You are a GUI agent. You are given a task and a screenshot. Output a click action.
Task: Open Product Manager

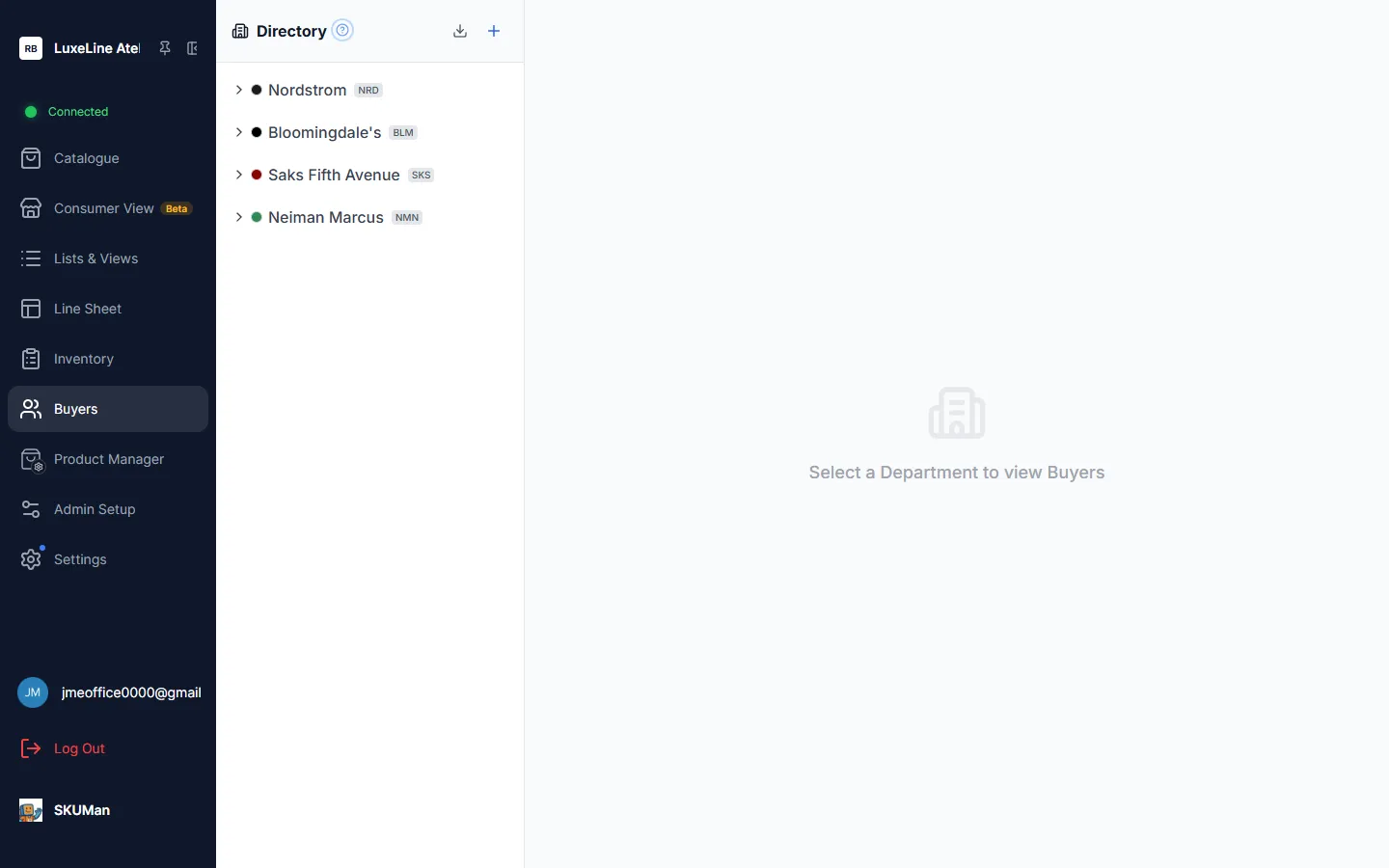pyautogui.click(x=108, y=459)
